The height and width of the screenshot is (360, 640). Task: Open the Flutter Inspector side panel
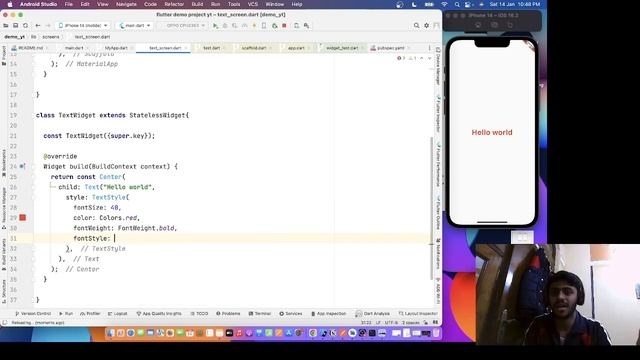pos(438,114)
